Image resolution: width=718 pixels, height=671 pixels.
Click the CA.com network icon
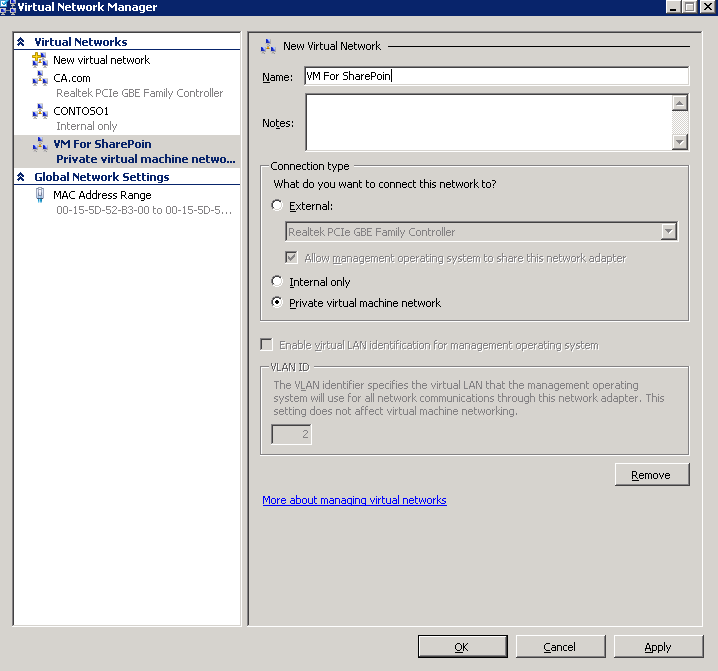coord(40,78)
